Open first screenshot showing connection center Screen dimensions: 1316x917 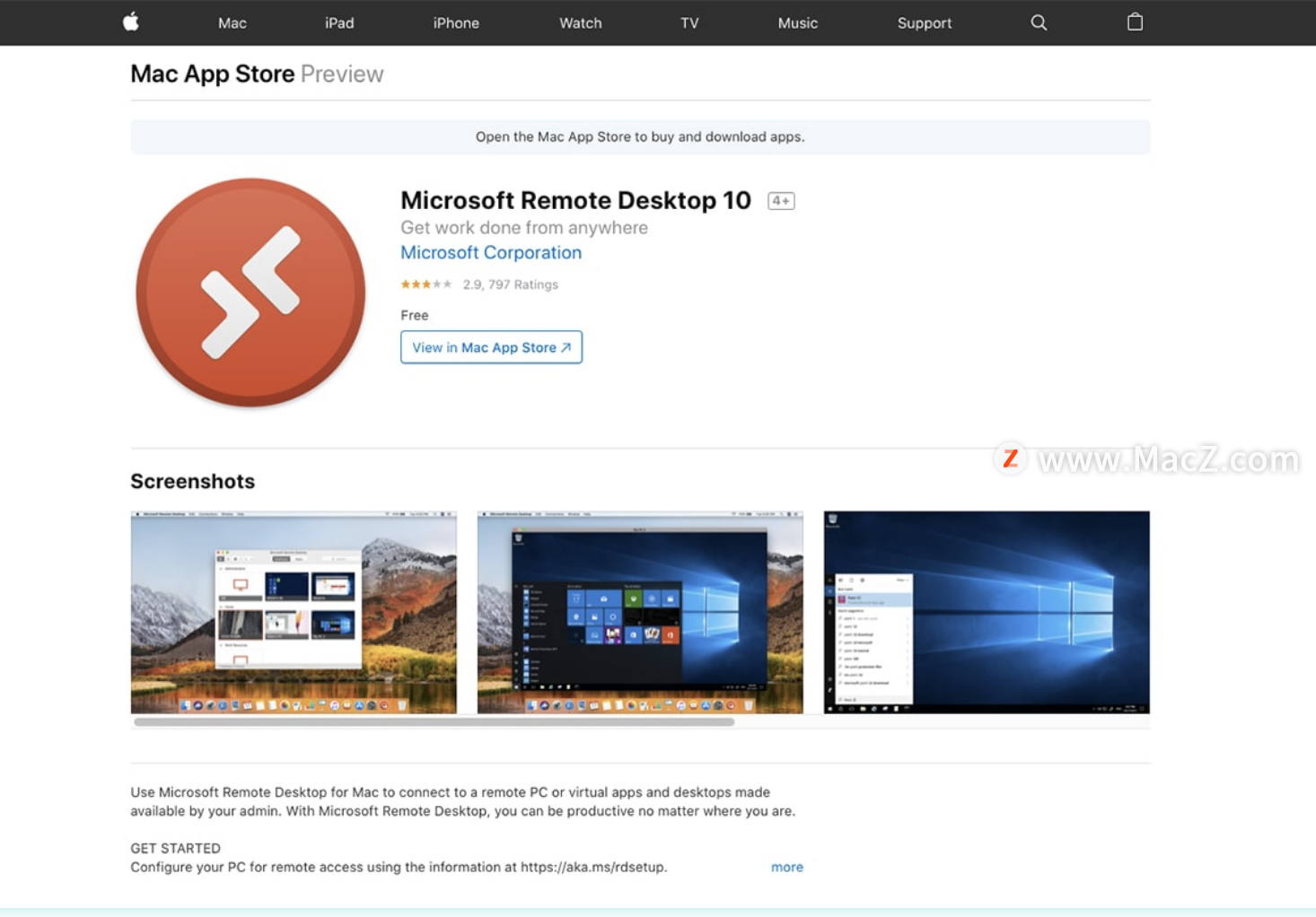[x=294, y=613]
